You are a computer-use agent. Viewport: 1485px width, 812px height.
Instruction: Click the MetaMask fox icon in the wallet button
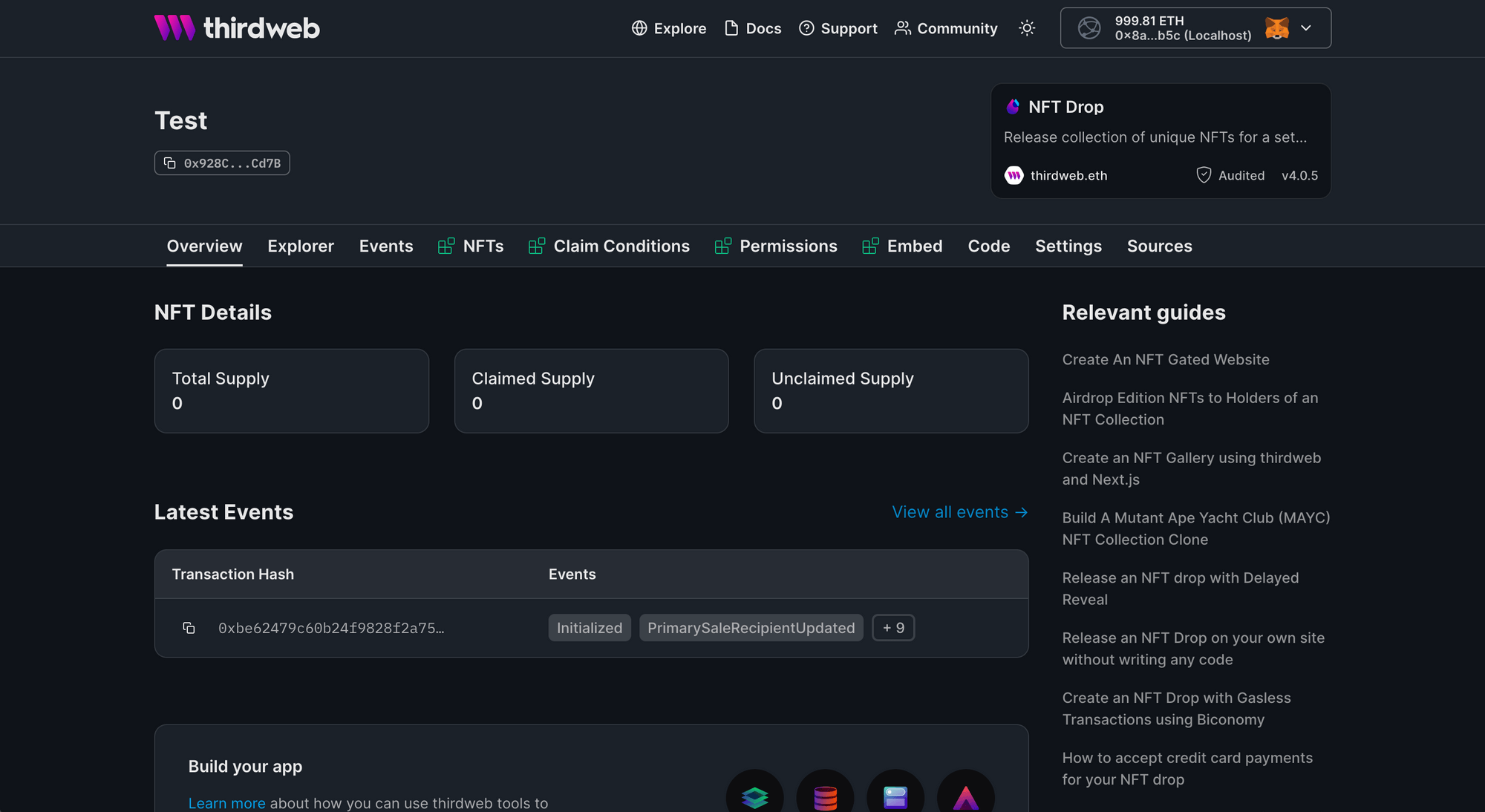click(1275, 27)
